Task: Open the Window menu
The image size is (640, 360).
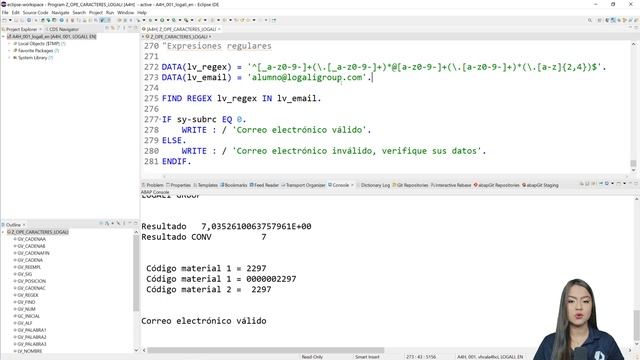Action: coord(125,13)
